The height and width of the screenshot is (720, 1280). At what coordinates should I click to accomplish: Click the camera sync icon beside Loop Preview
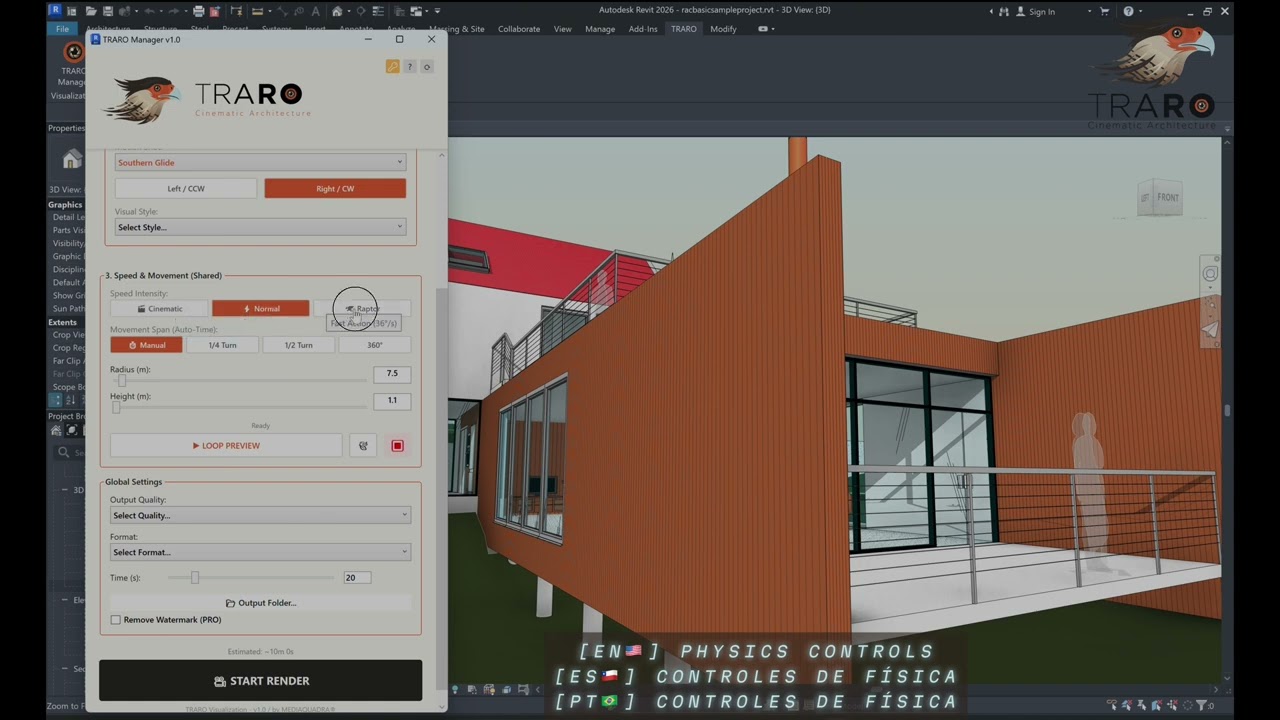click(x=363, y=446)
